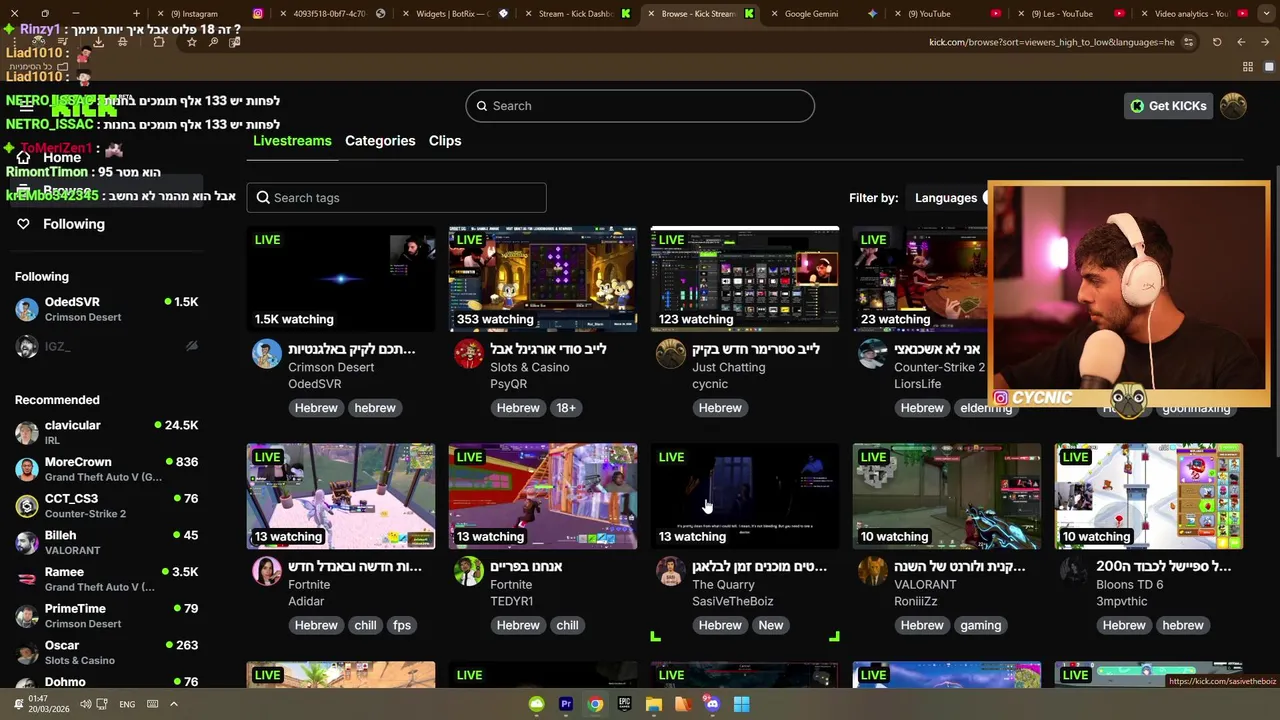
Task: Open the volume control in the system tray
Action: click(x=85, y=704)
